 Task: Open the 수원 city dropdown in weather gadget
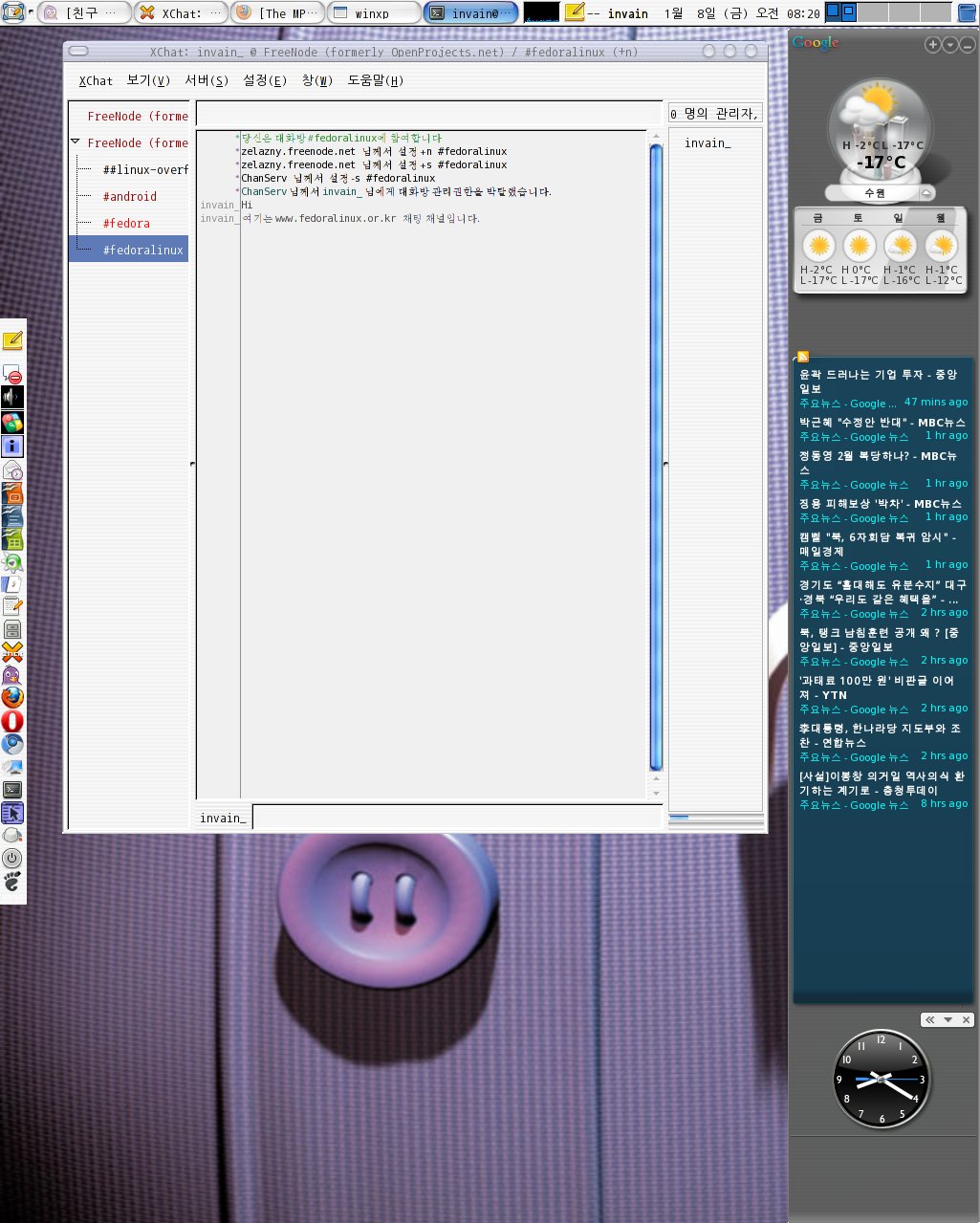point(926,193)
